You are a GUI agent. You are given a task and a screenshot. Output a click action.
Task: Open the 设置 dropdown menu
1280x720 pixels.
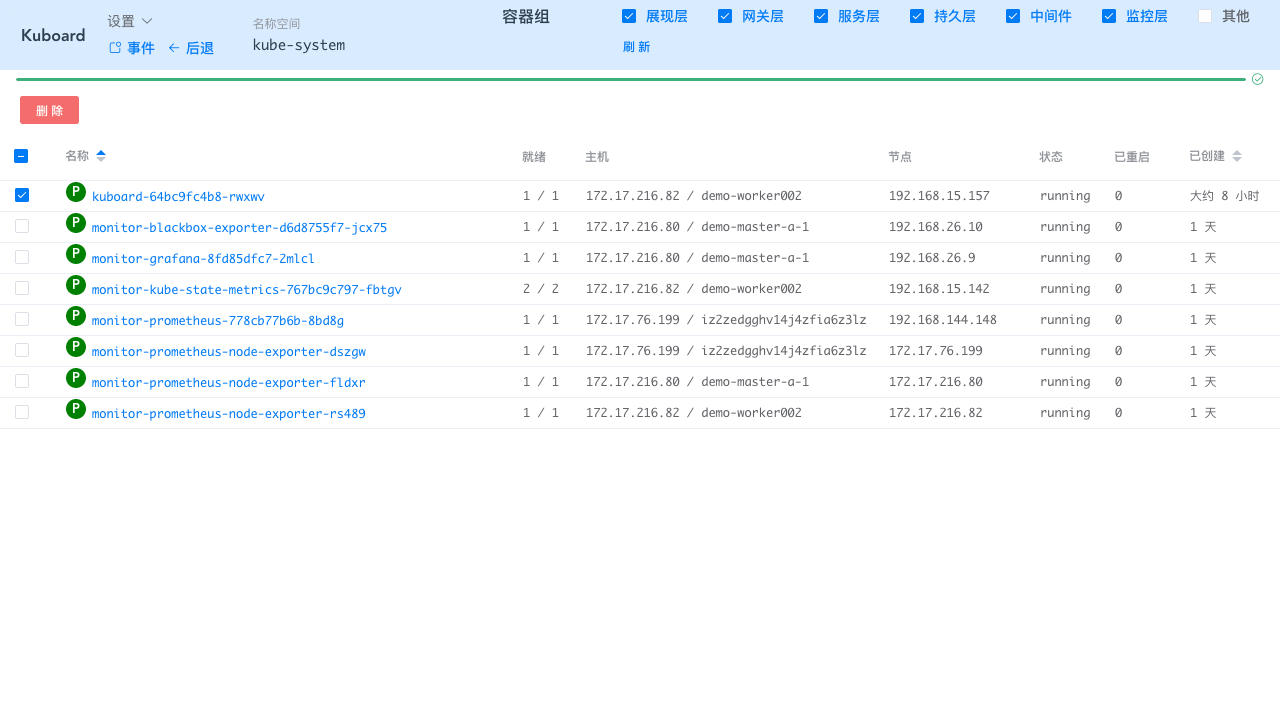pyautogui.click(x=130, y=21)
